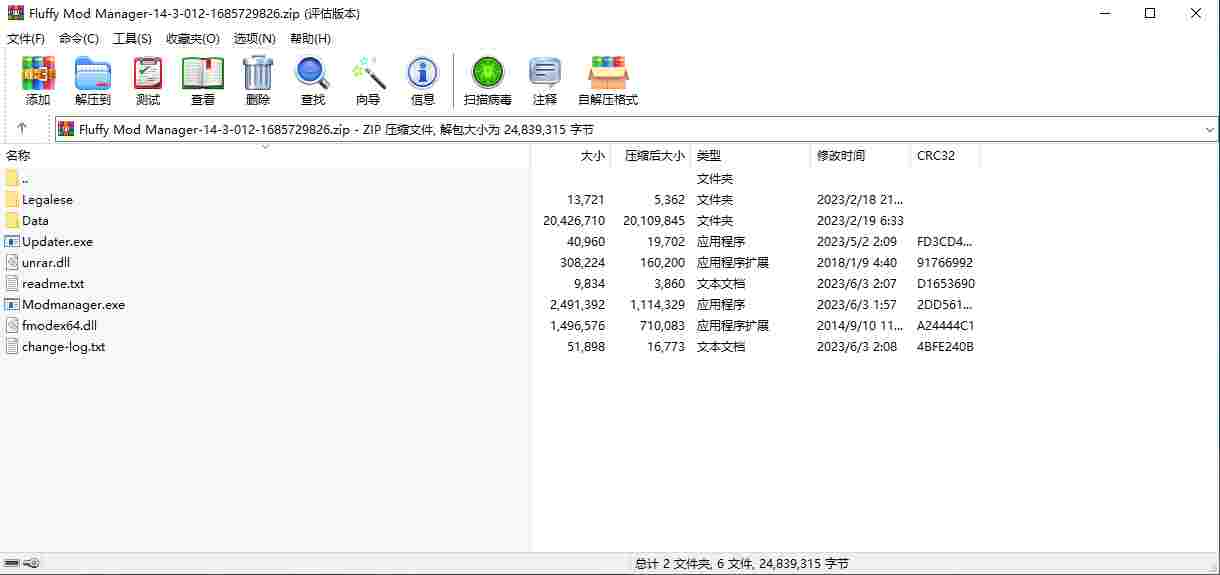
Task: Click the 解压到 (Extract to) icon
Action: point(93,73)
